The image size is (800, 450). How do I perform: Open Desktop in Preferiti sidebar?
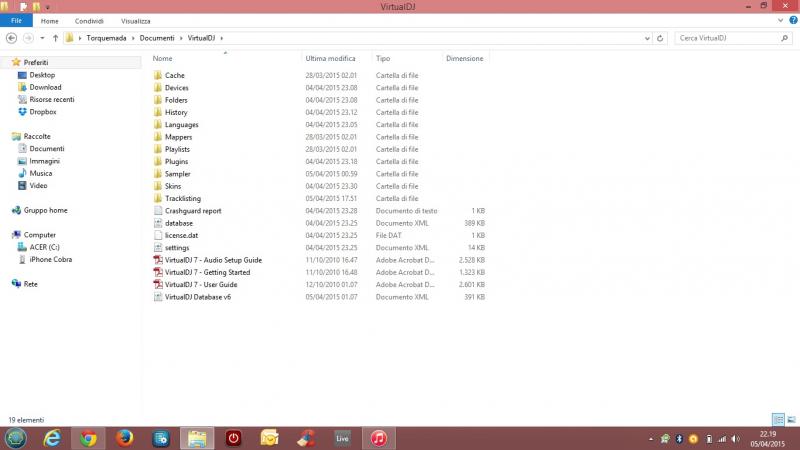pos(42,74)
